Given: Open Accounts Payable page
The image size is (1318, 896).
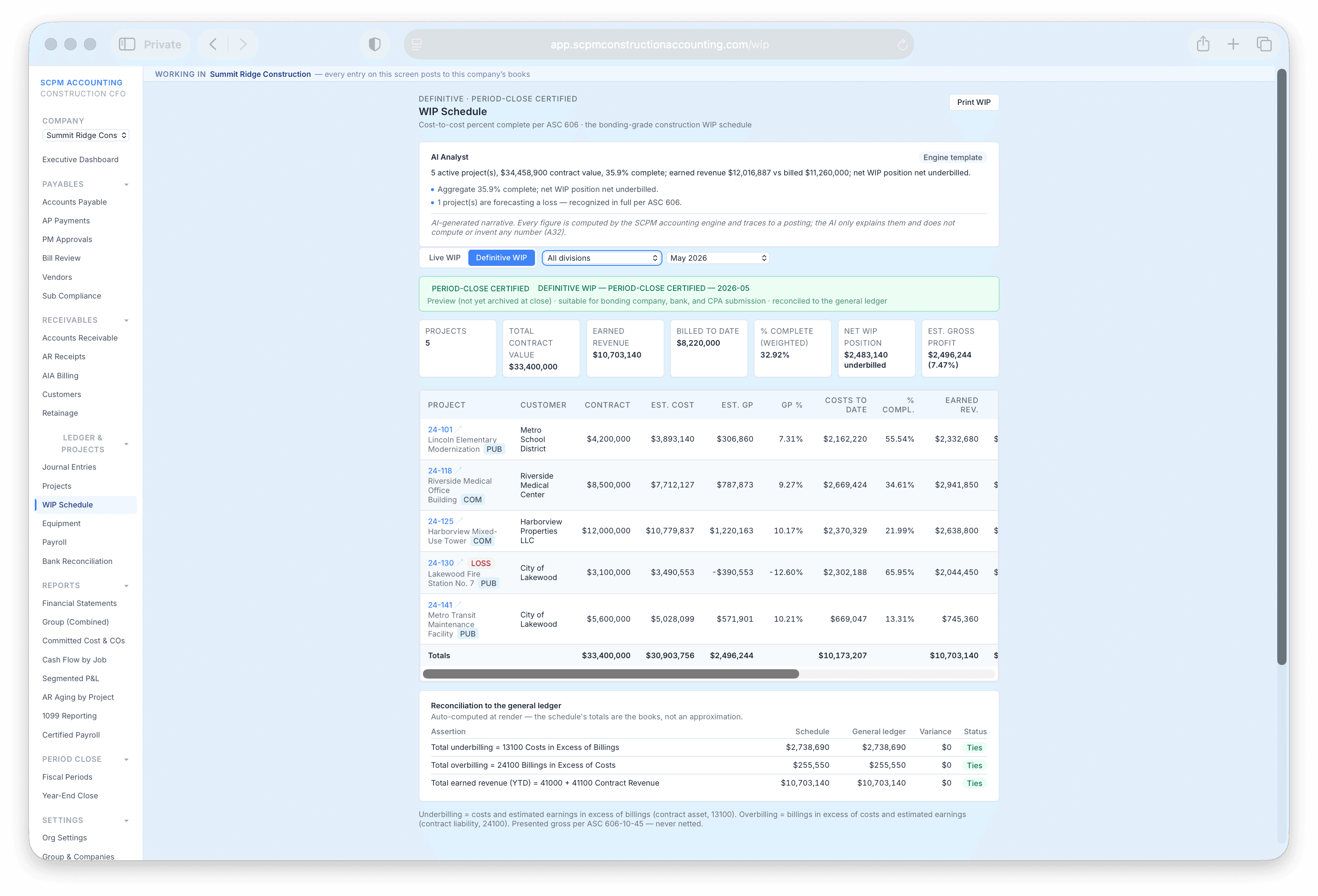Looking at the screenshot, I should [74, 202].
